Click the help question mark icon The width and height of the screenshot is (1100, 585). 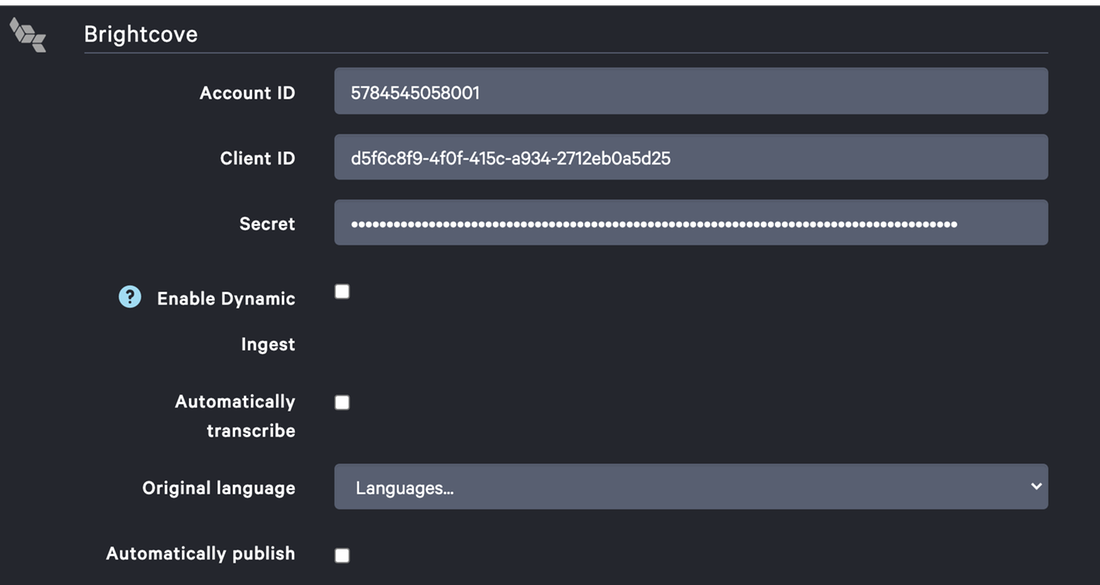click(130, 297)
